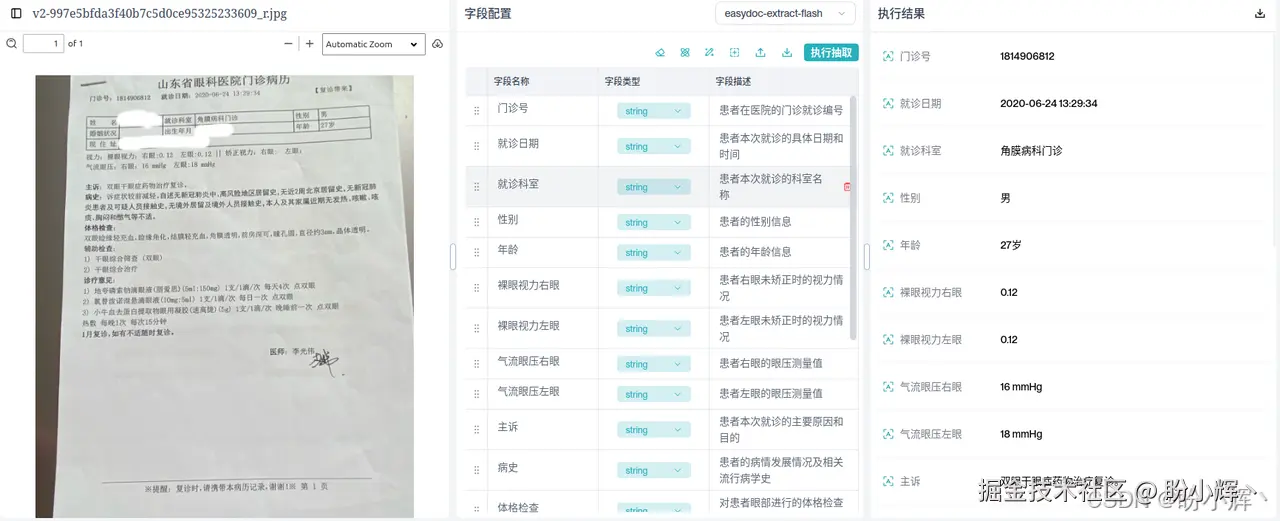Click the locate icon next to 年龄 result
The image size is (1280, 521).
[888, 245]
